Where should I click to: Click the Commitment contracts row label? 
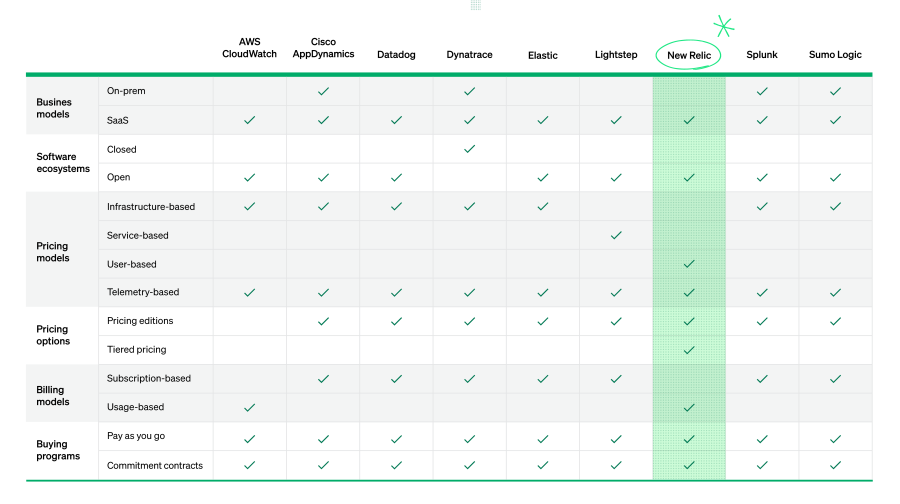155,465
